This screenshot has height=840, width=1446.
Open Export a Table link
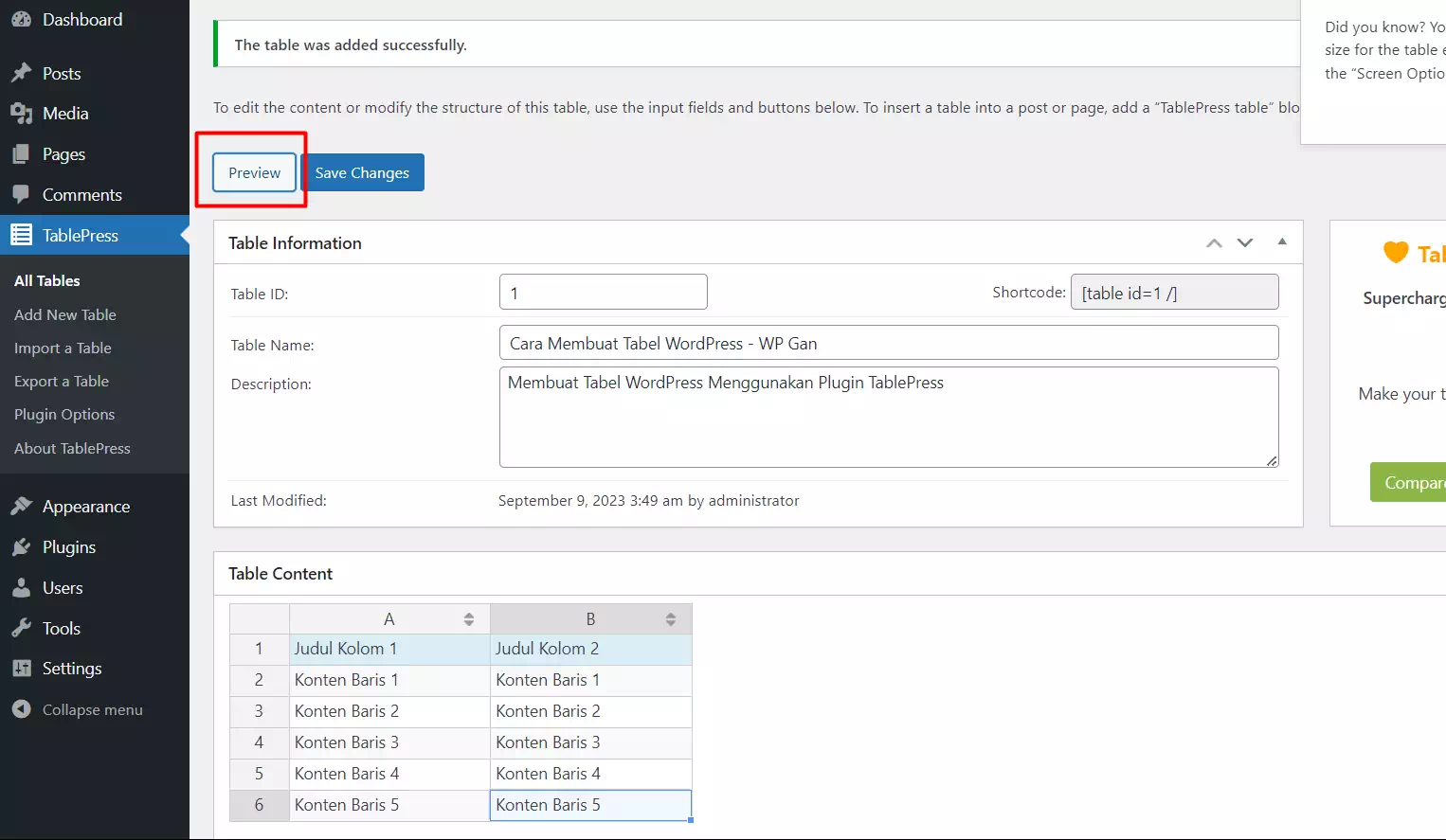[62, 381]
